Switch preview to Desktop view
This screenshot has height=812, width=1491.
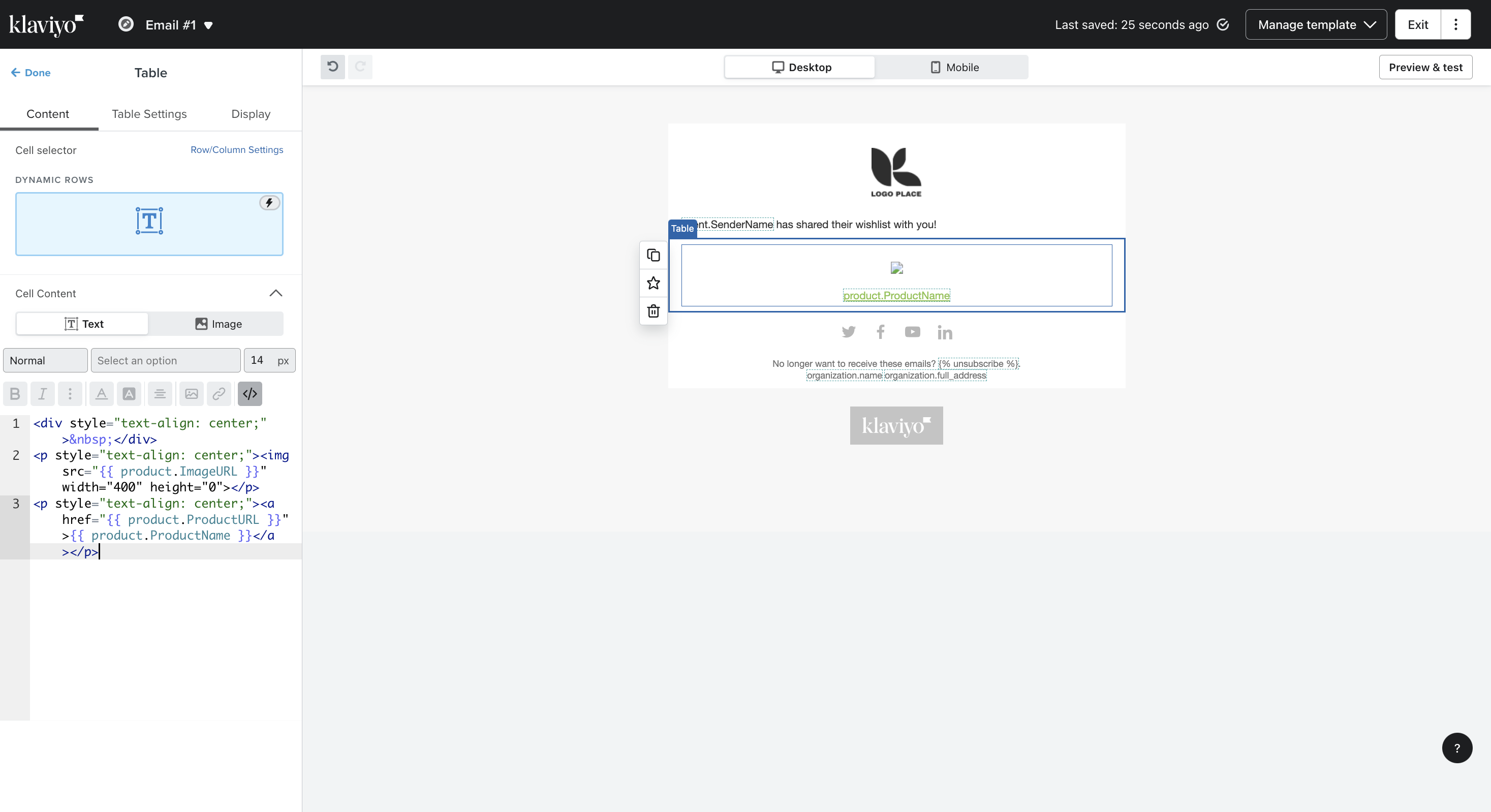tap(800, 67)
